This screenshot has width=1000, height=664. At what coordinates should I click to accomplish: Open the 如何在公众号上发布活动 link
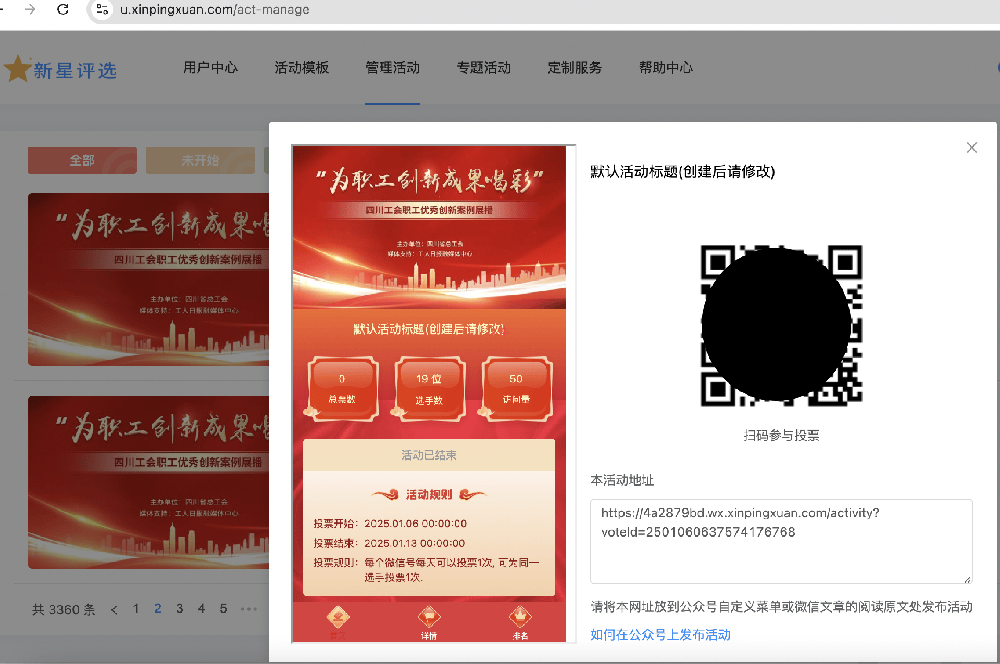pos(660,635)
